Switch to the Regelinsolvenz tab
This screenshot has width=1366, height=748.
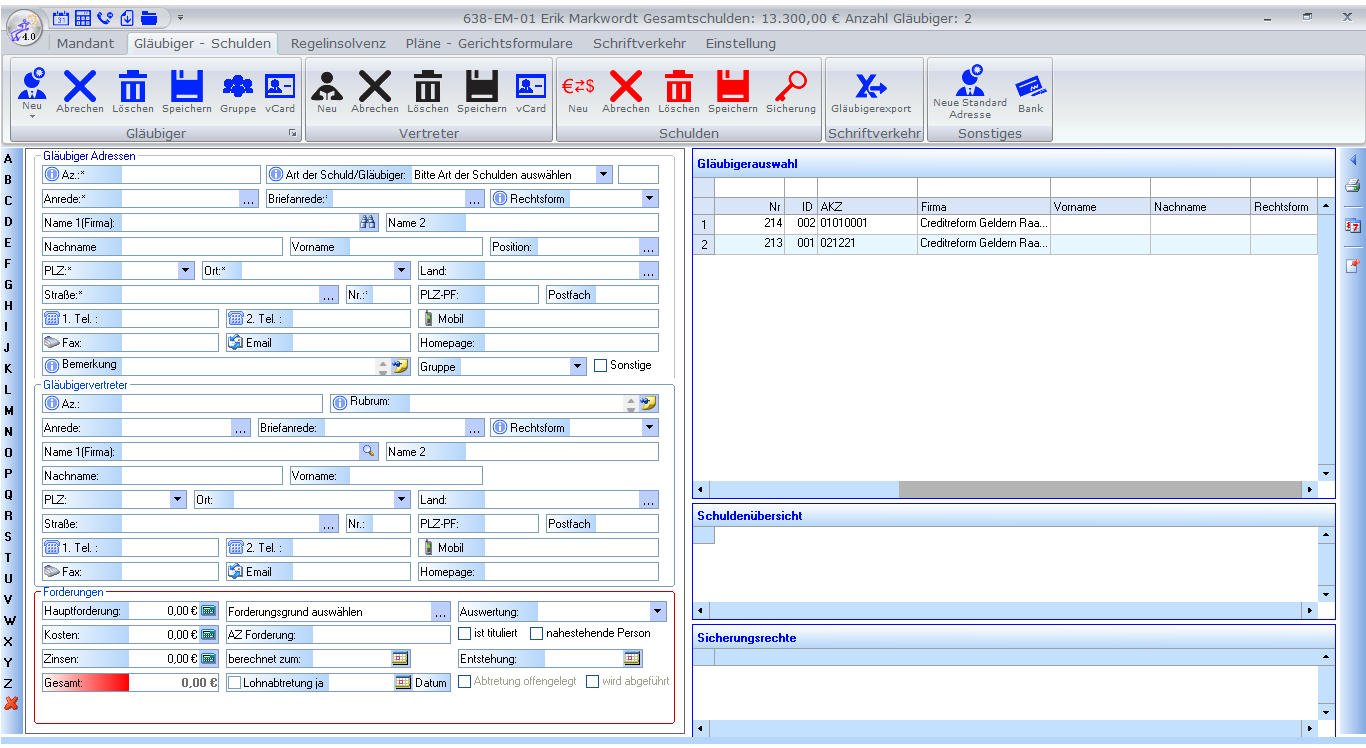338,43
